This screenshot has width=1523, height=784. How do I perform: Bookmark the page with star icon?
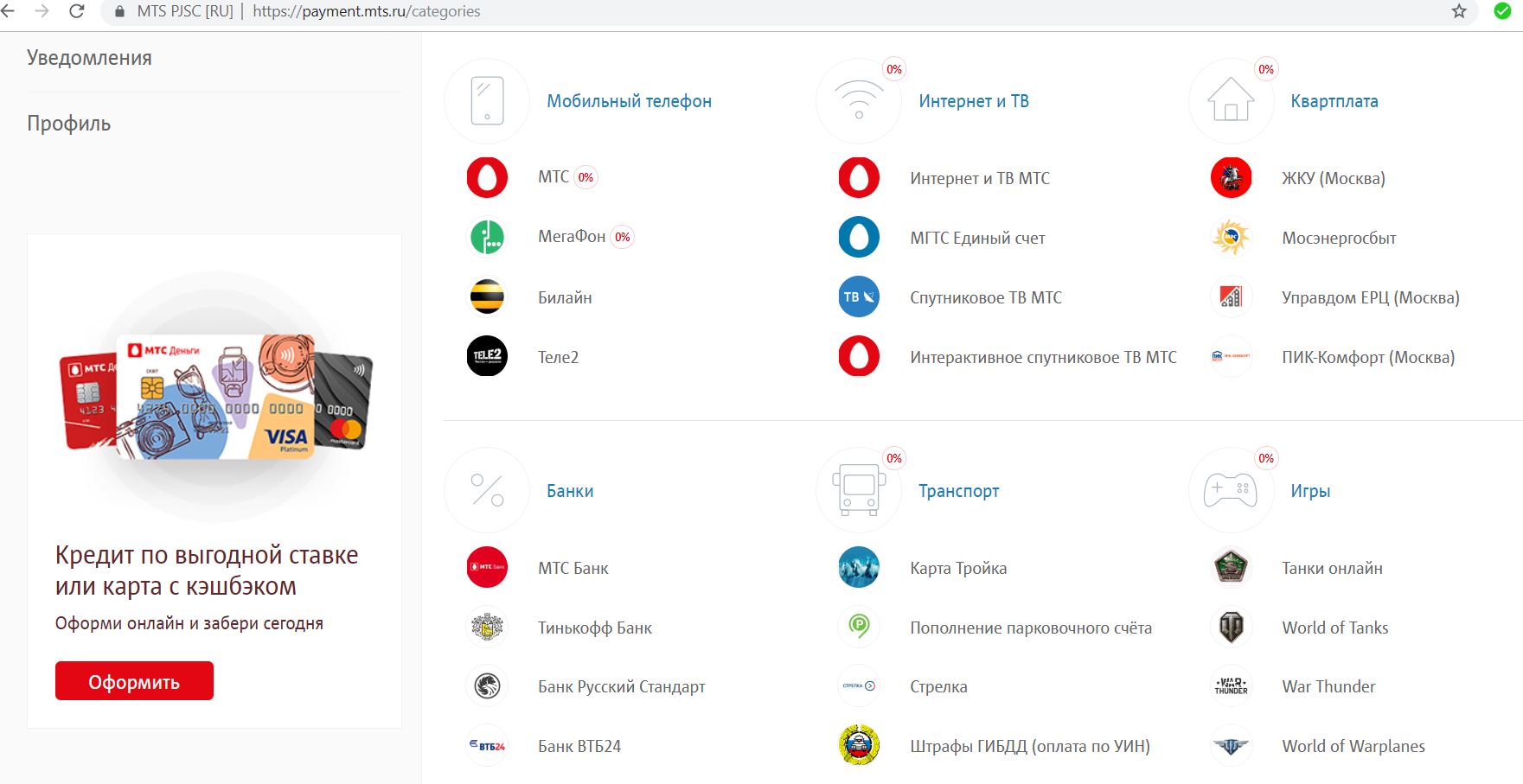(x=1459, y=11)
